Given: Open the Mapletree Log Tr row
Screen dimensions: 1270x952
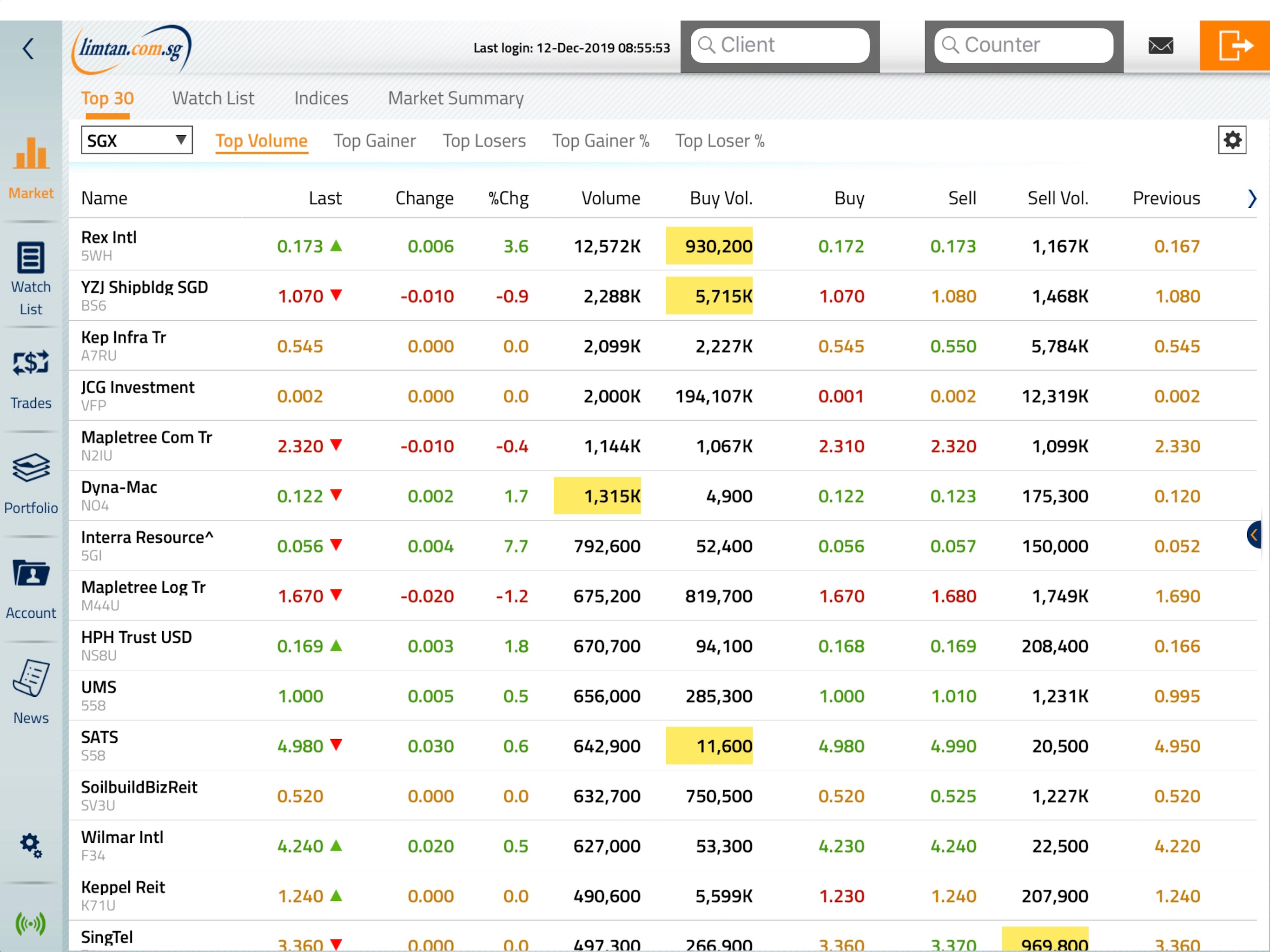Looking at the screenshot, I should (x=662, y=595).
